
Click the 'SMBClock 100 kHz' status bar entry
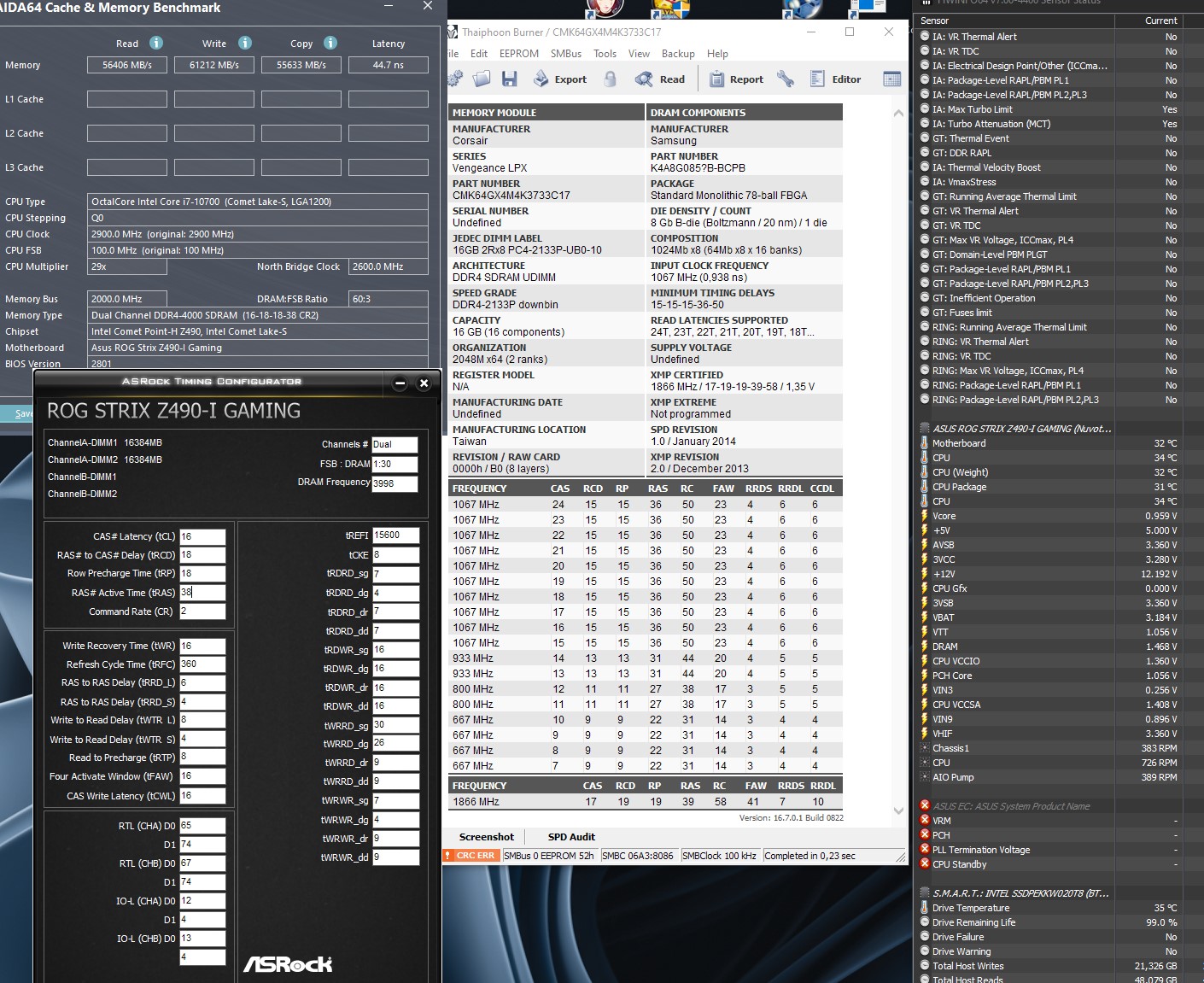tap(719, 856)
